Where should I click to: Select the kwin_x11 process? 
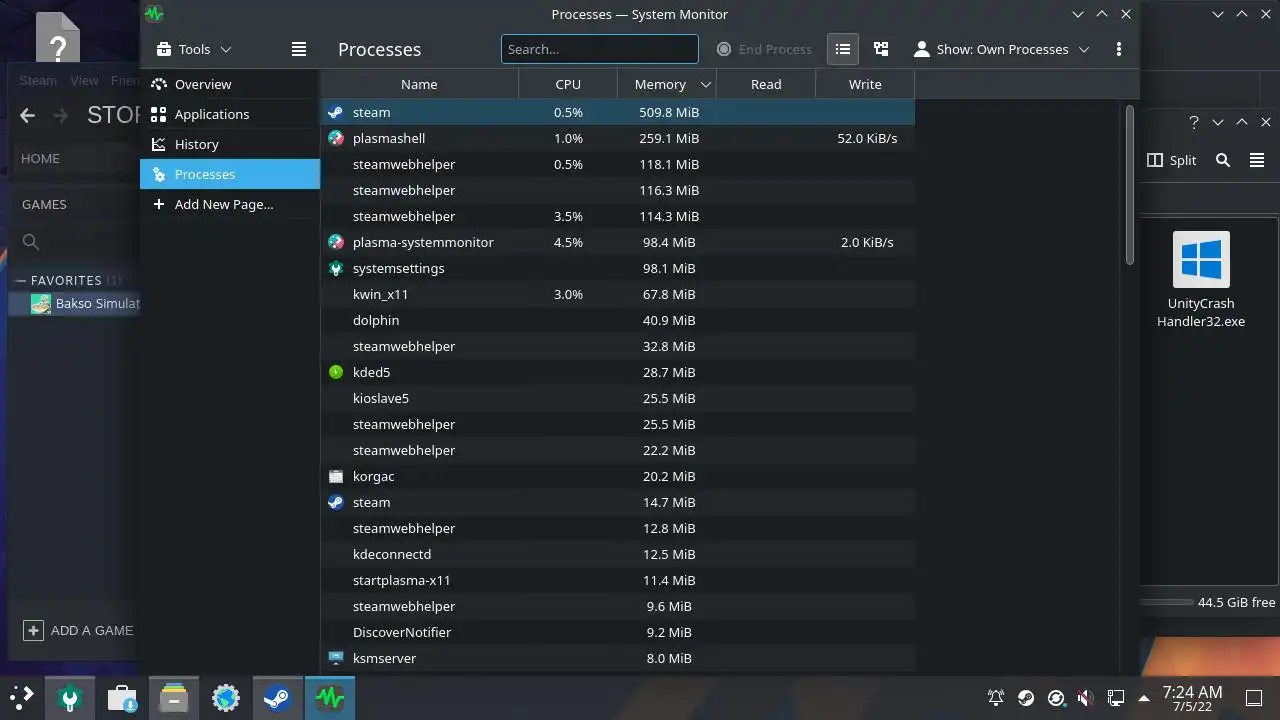pos(617,294)
